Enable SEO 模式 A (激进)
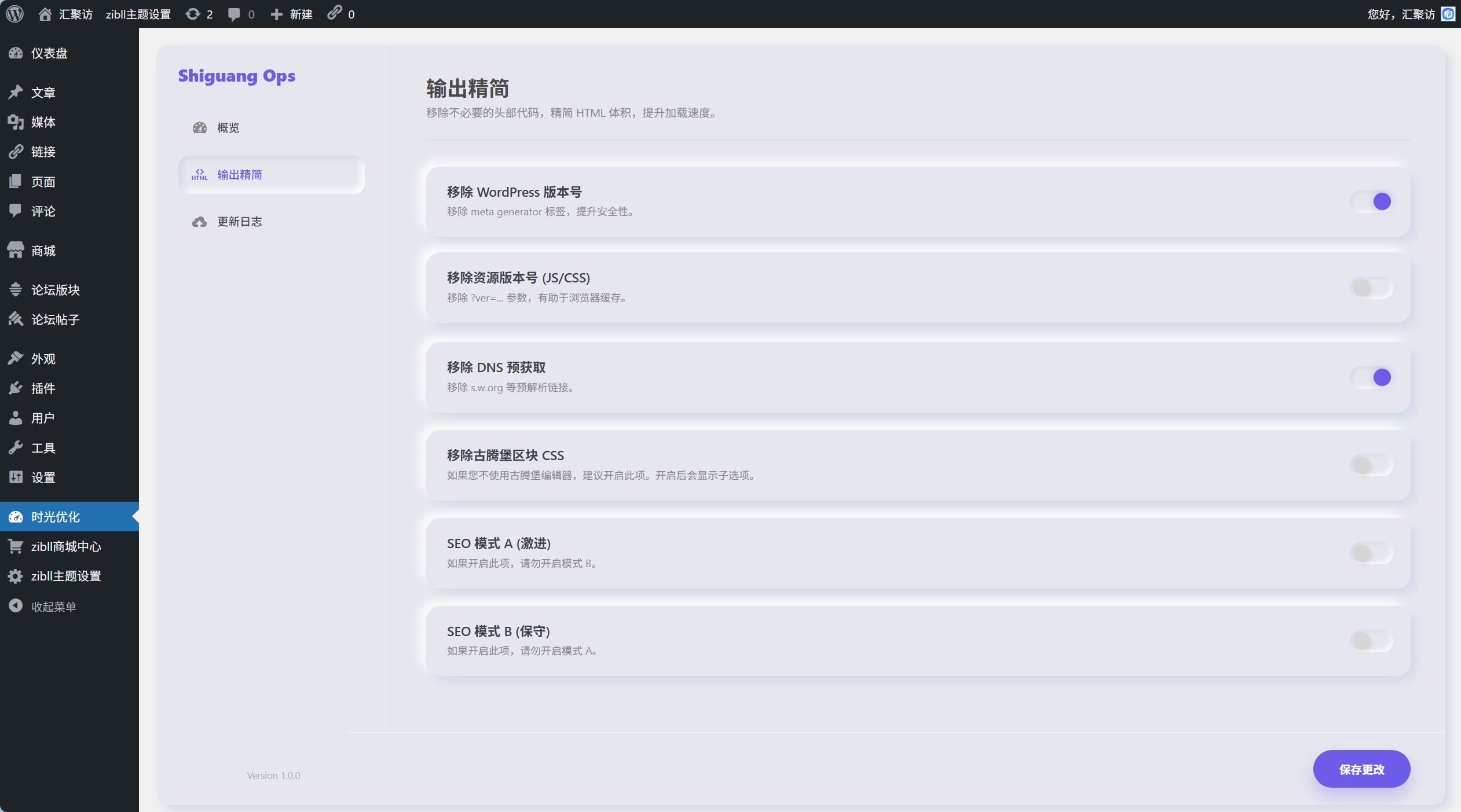This screenshot has height=812, width=1461. point(1371,553)
